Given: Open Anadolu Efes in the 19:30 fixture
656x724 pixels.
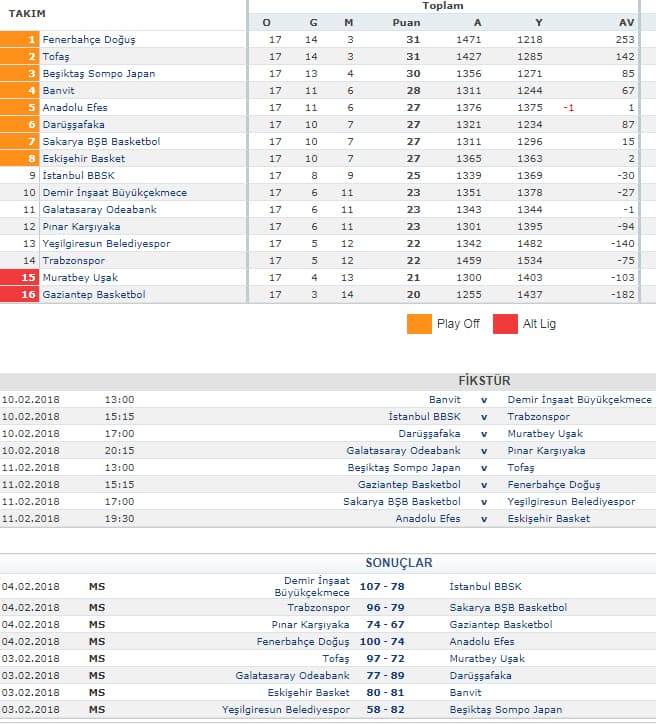Looking at the screenshot, I should 428,519.
